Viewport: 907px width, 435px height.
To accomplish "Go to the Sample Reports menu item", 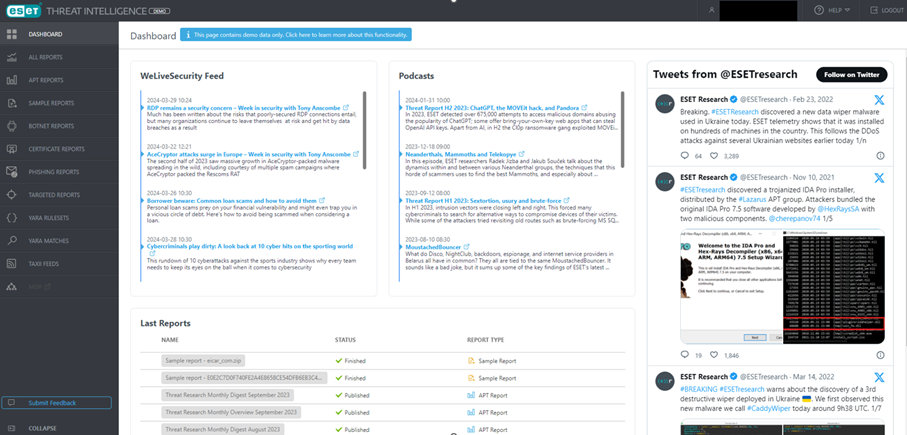I will 51,103.
